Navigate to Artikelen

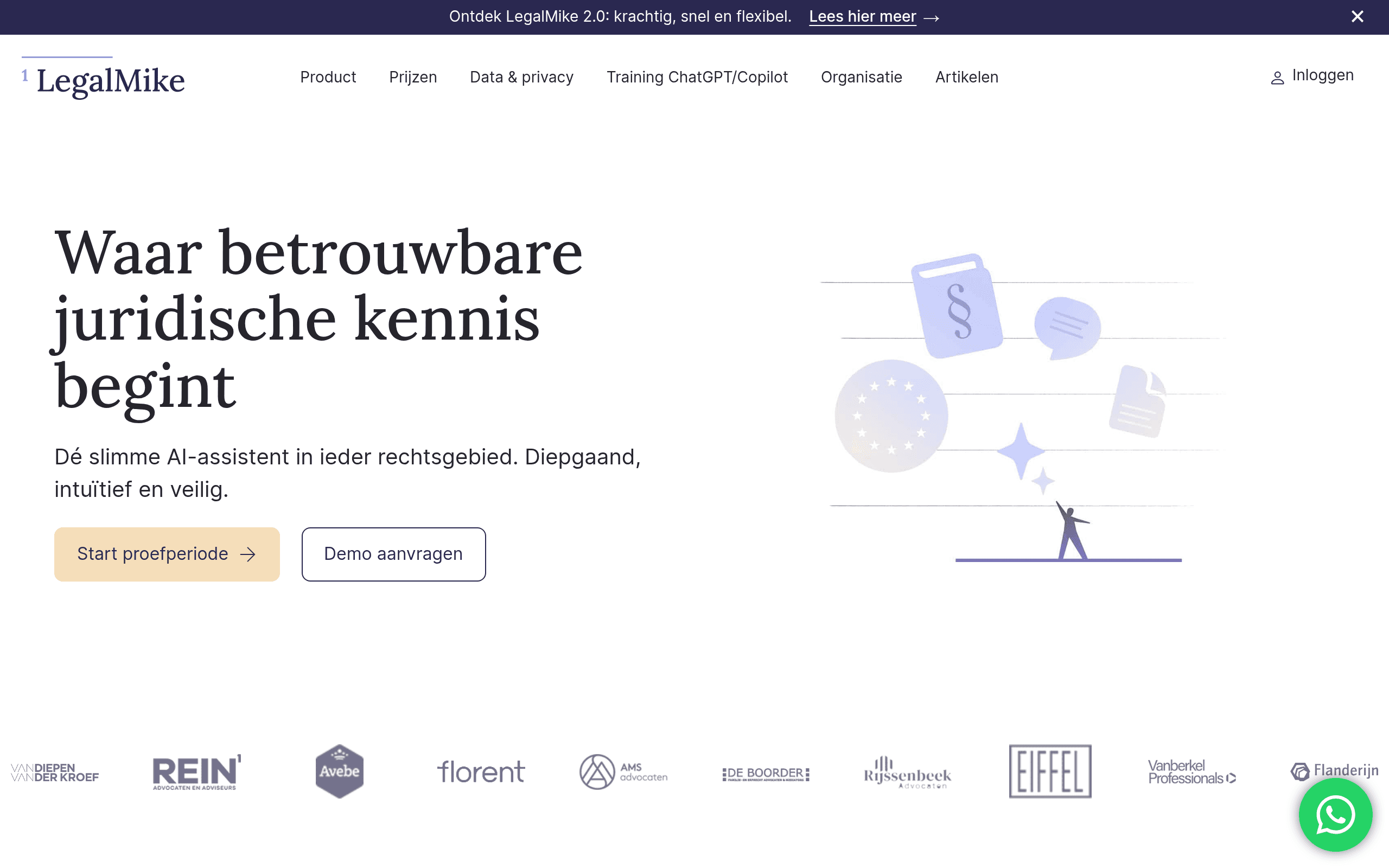click(966, 77)
